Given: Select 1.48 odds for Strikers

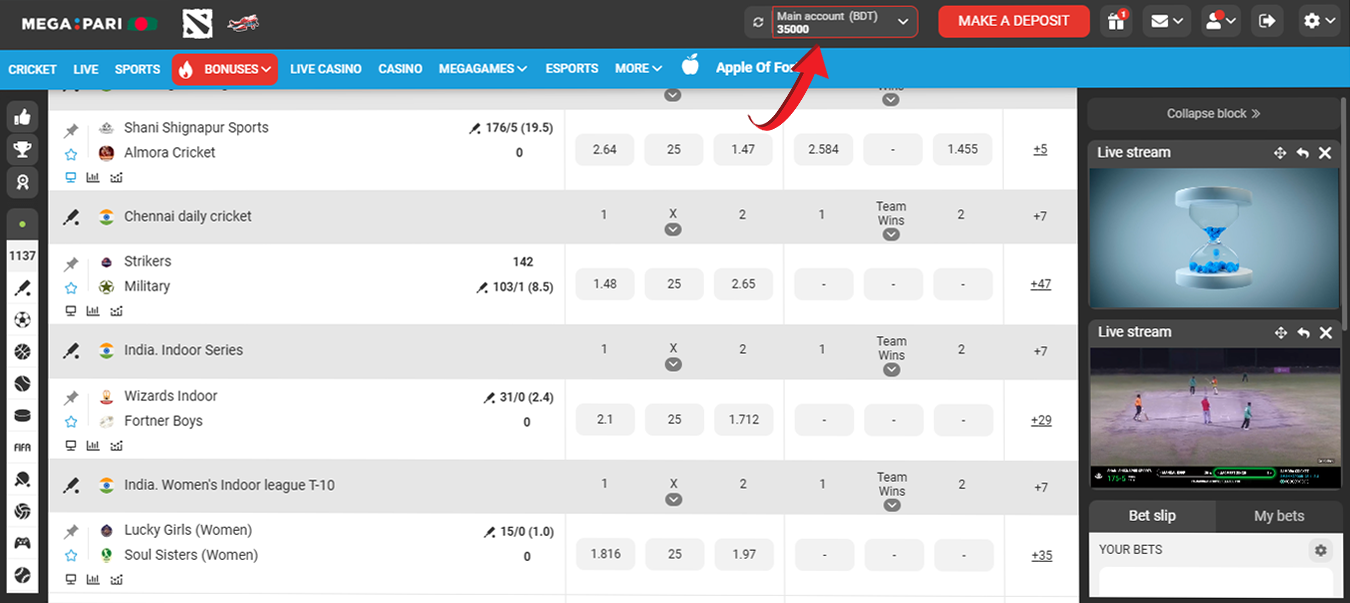Looking at the screenshot, I should pos(604,284).
